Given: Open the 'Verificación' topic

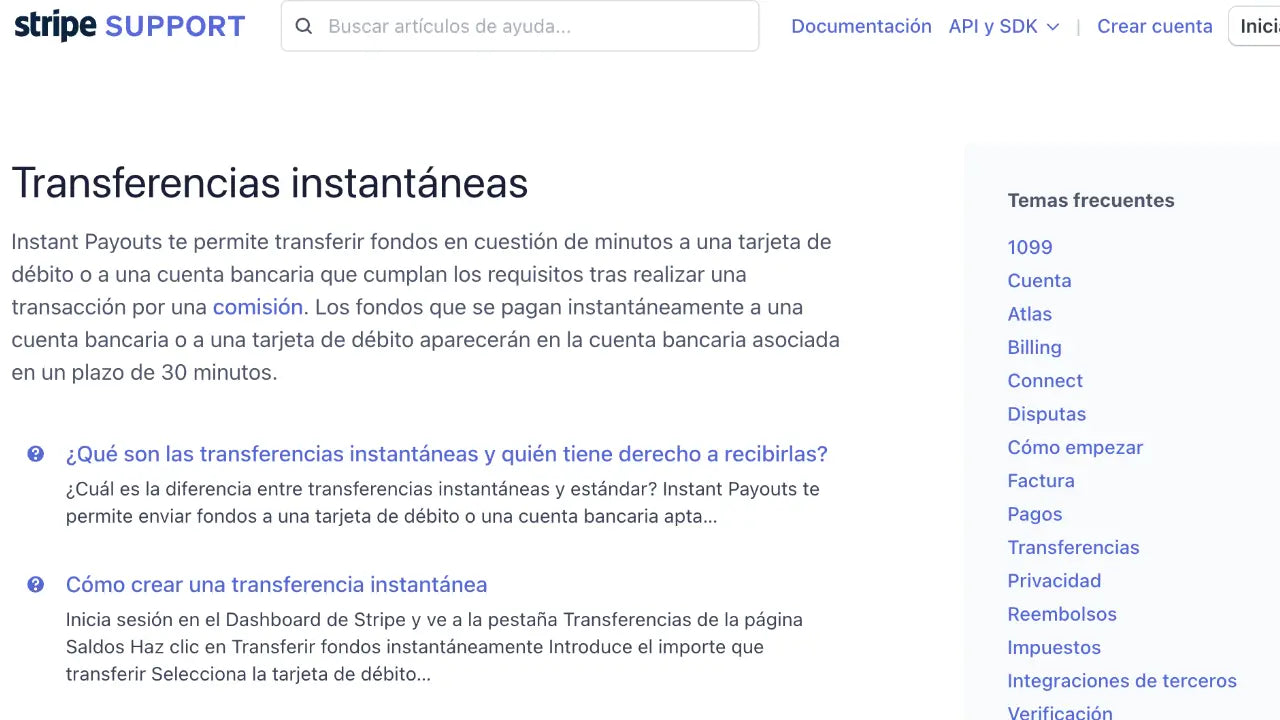Looking at the screenshot, I should click(1060, 711).
